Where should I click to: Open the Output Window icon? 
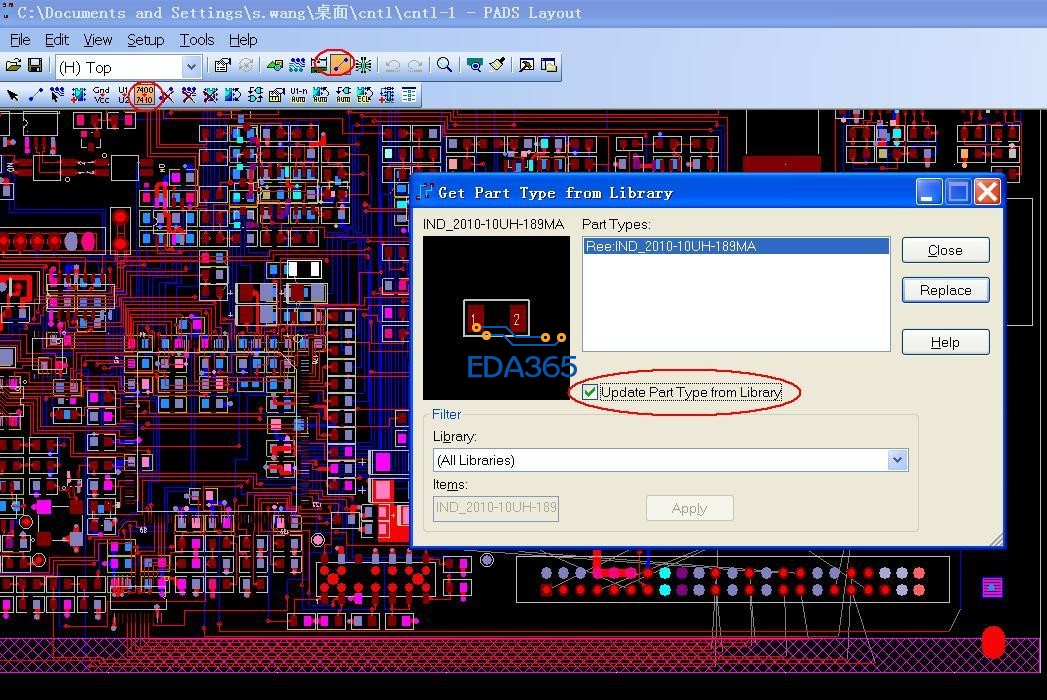click(x=527, y=65)
